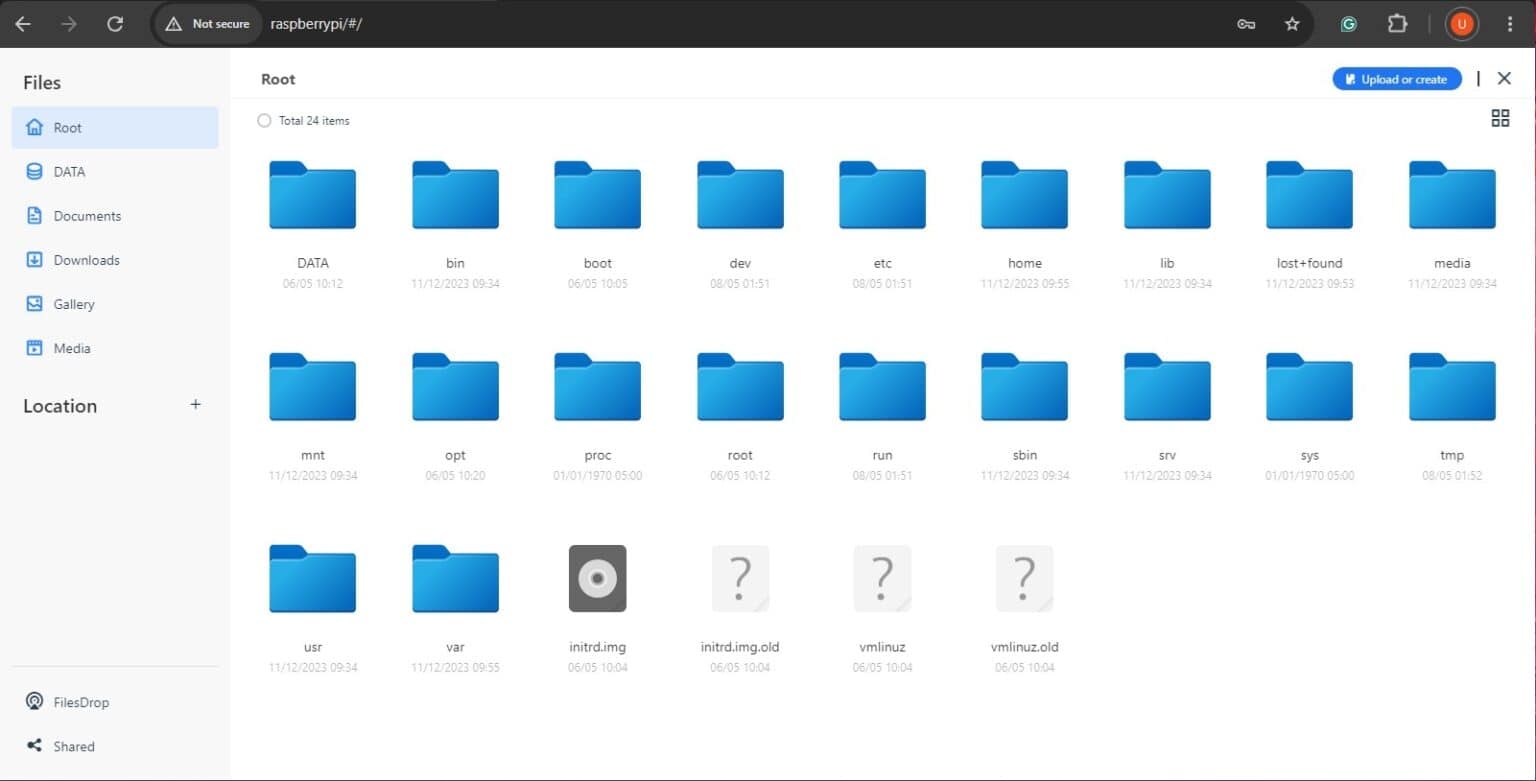Screen dimensions: 1536x781
Task: Click the FilesDrop icon at bottom left
Action: pyautogui.click(x=35, y=701)
